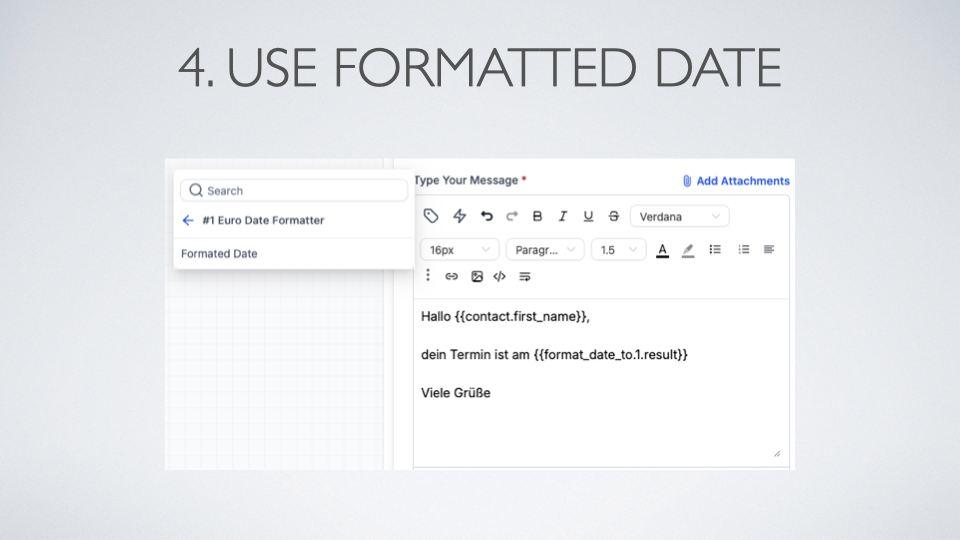Viewport: 960px width, 540px height.
Task: Select the Formated Date menu entry
Action: click(x=219, y=254)
